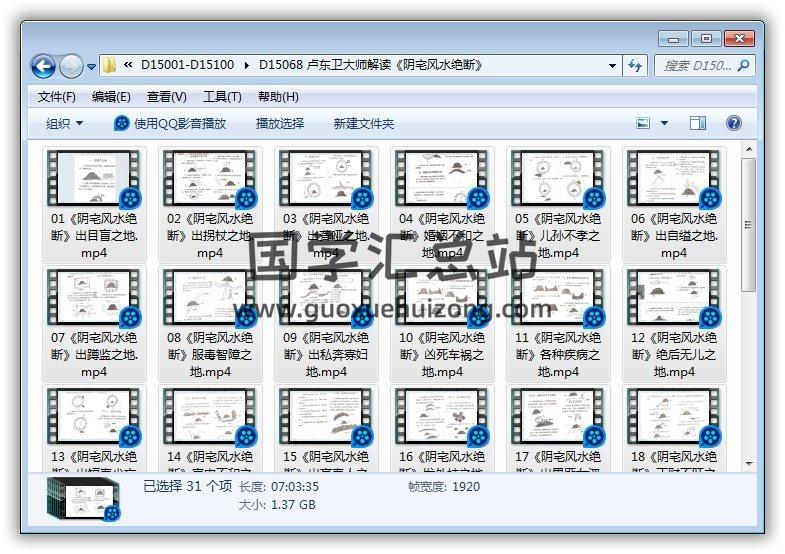This screenshot has height=554, width=785.
Task: Click file name text 01《阴宅风水绝断》出目盲之地.mp4
Action: coord(94,236)
